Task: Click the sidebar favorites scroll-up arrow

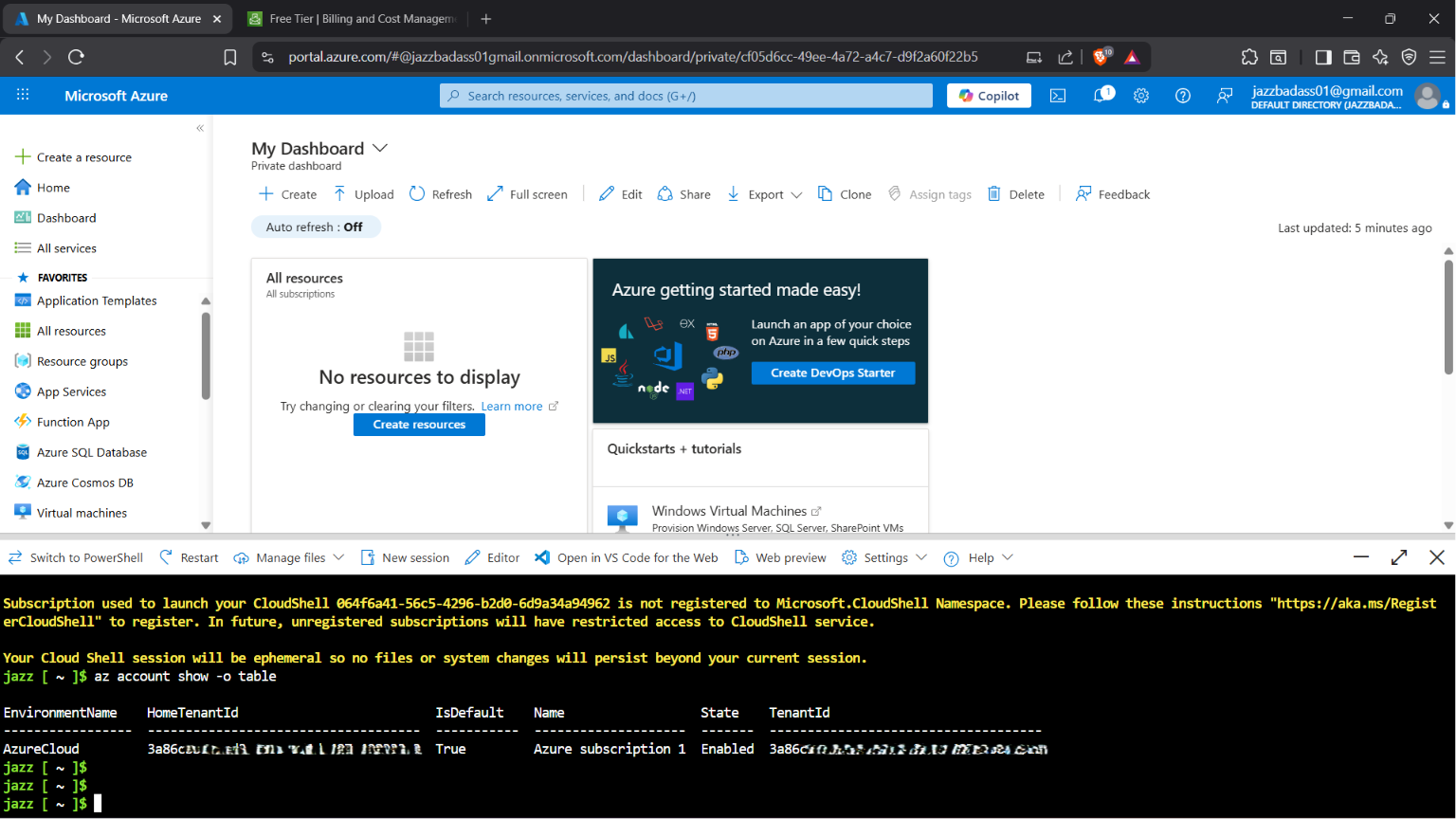Action: [x=206, y=301]
